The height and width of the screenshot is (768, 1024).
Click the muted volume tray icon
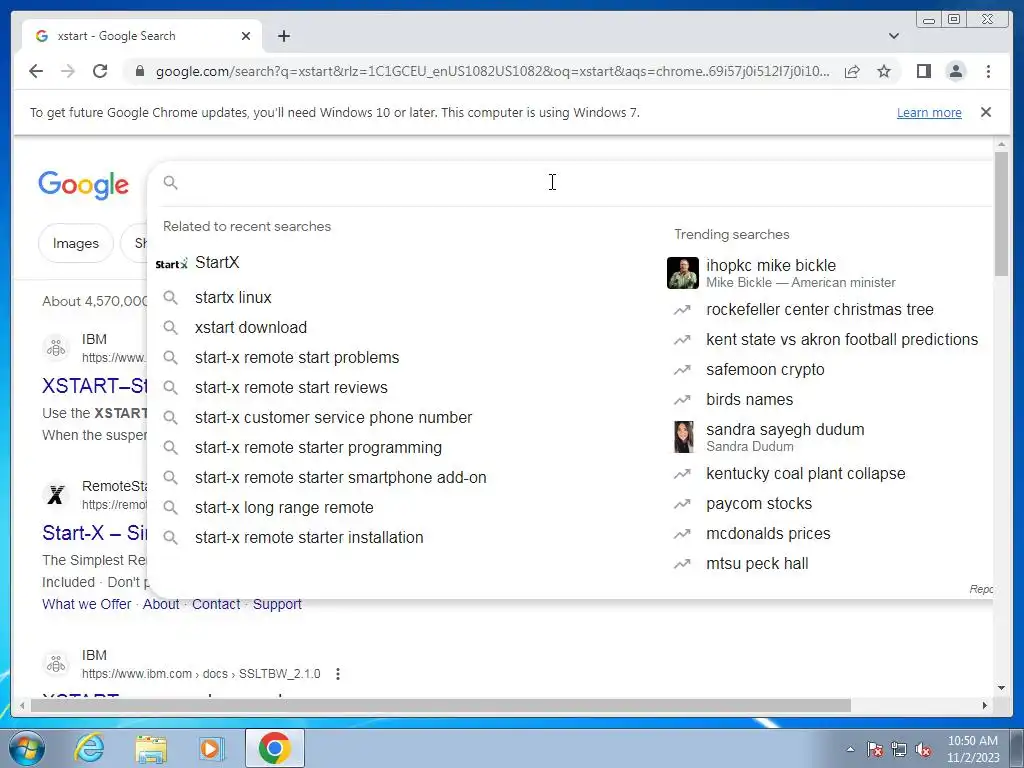coord(923,750)
